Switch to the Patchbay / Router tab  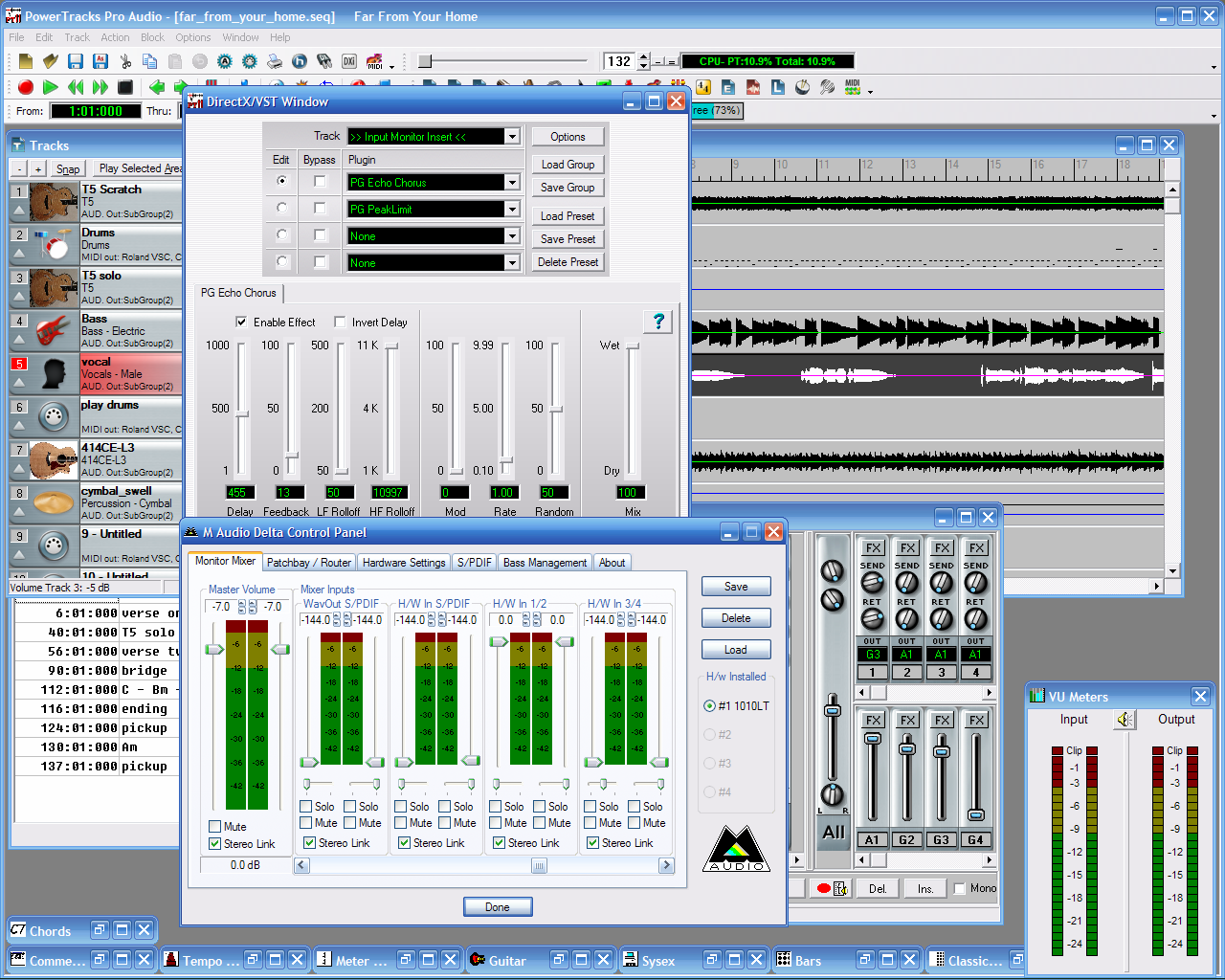click(308, 563)
